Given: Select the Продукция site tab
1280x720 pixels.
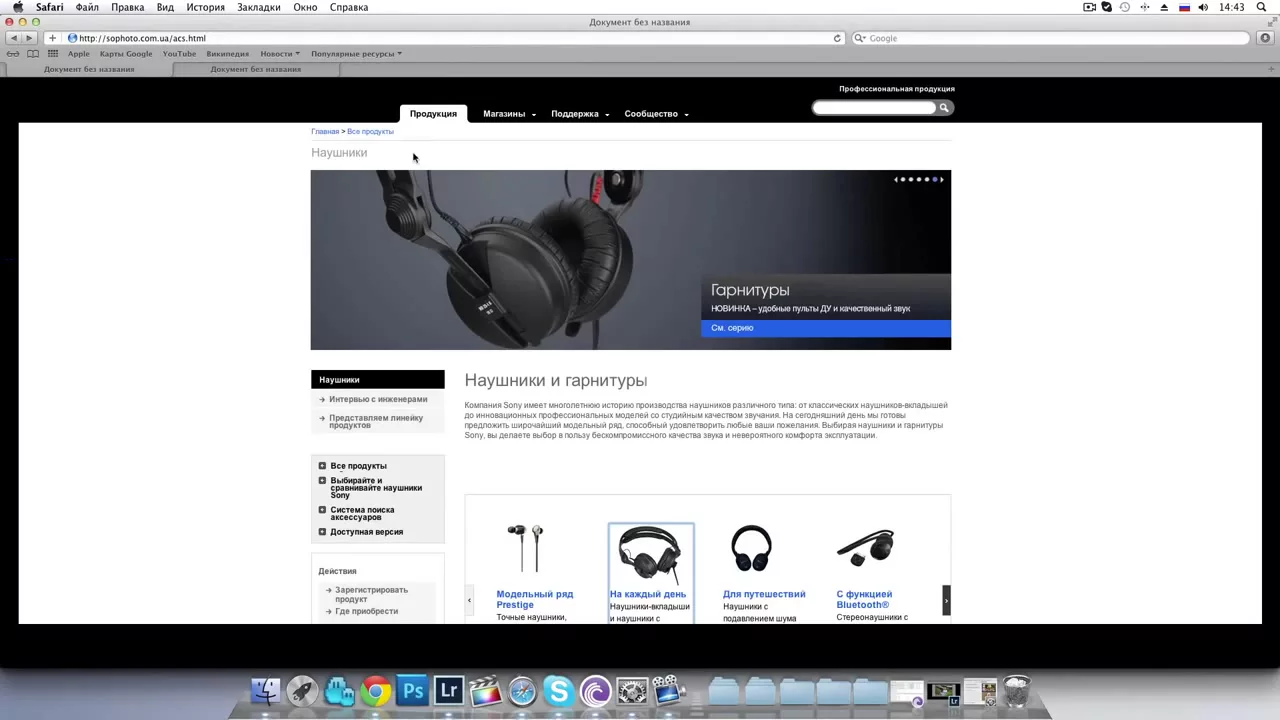Looking at the screenshot, I should pyautogui.click(x=433, y=114).
